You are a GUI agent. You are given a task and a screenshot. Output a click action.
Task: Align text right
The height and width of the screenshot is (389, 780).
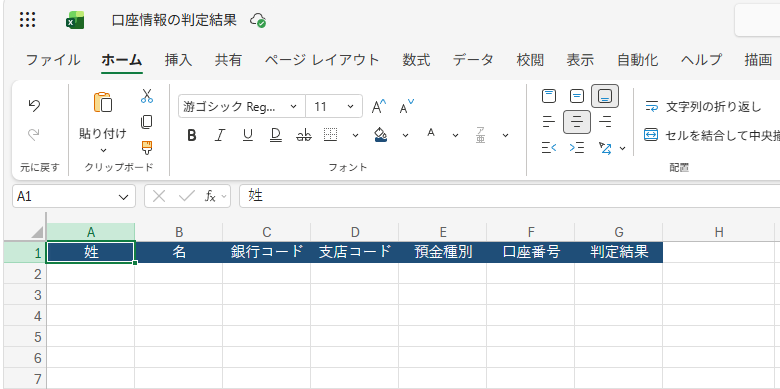coord(605,122)
